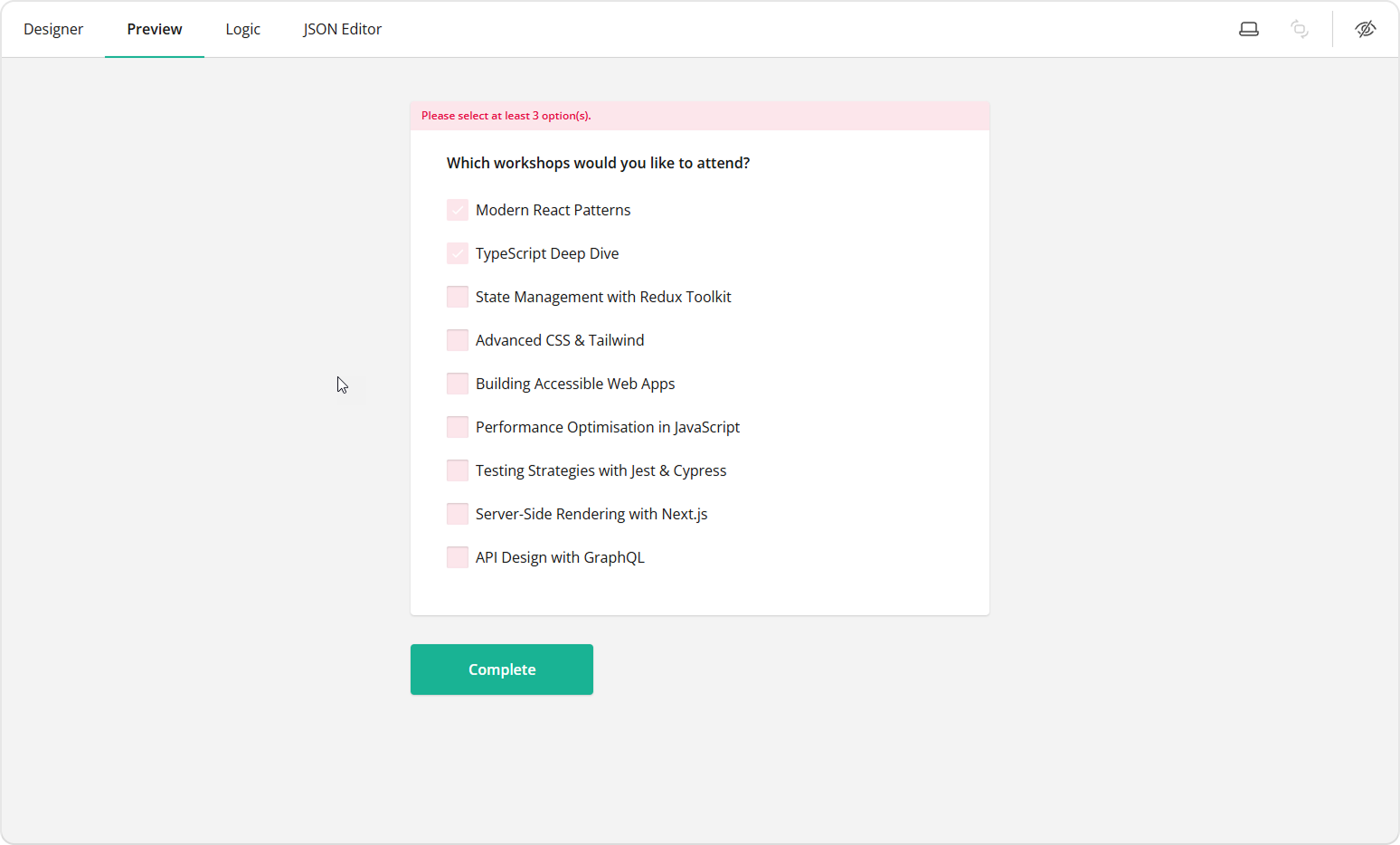The image size is (1400, 845).
Task: Click the rotate orientation icon
Action: point(1300,29)
